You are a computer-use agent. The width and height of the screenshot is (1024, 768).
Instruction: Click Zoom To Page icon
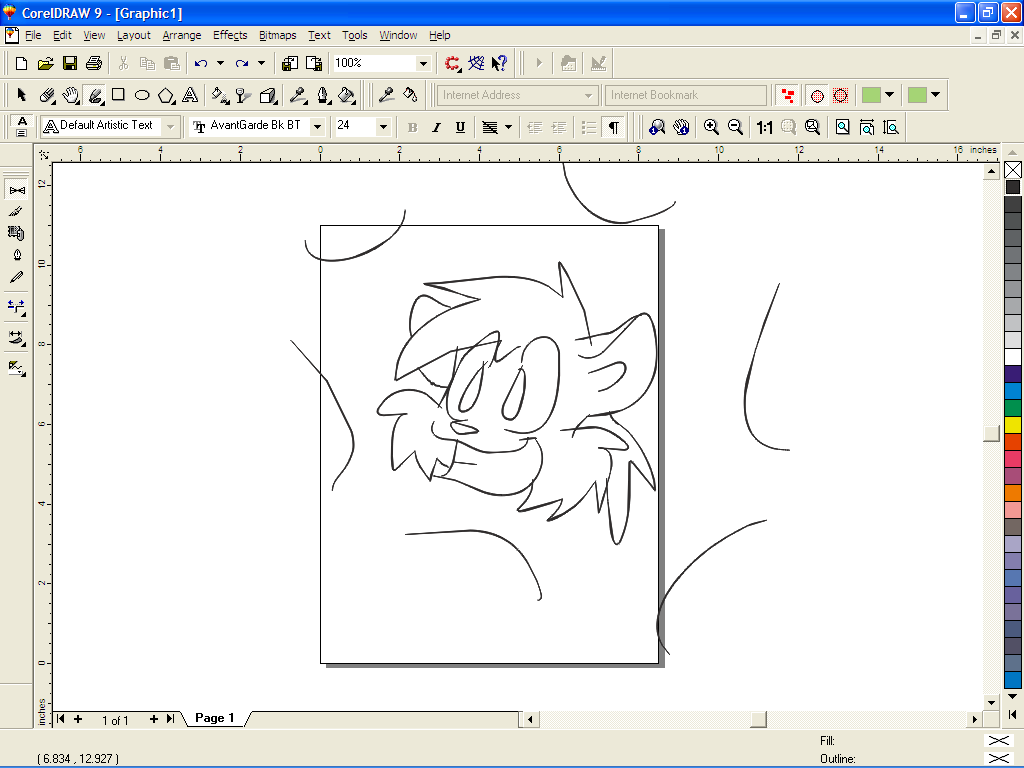click(842, 127)
